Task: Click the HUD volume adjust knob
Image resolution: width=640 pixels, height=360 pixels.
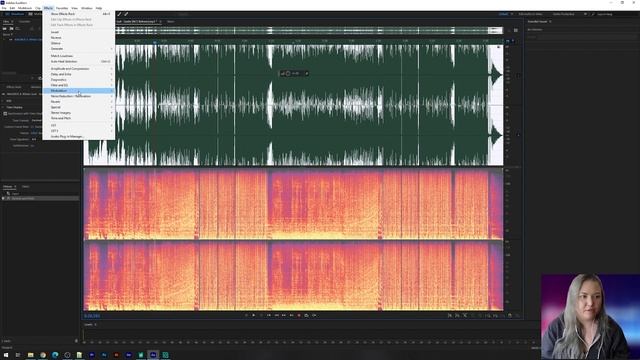Action: (288, 73)
